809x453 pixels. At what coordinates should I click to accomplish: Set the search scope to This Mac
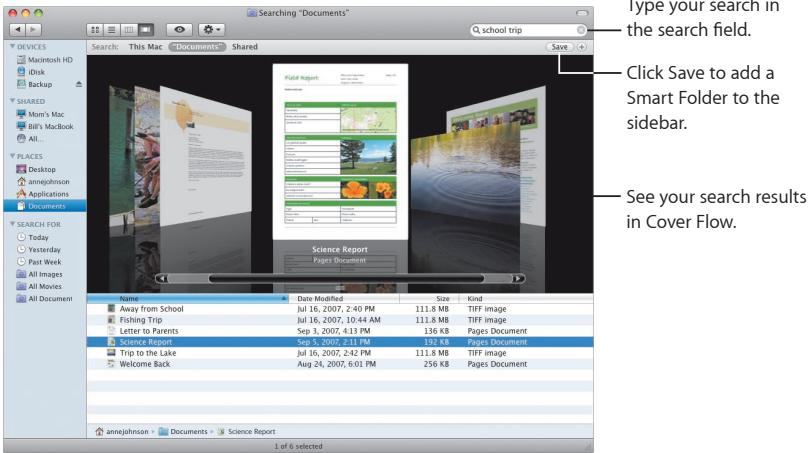coord(145,47)
